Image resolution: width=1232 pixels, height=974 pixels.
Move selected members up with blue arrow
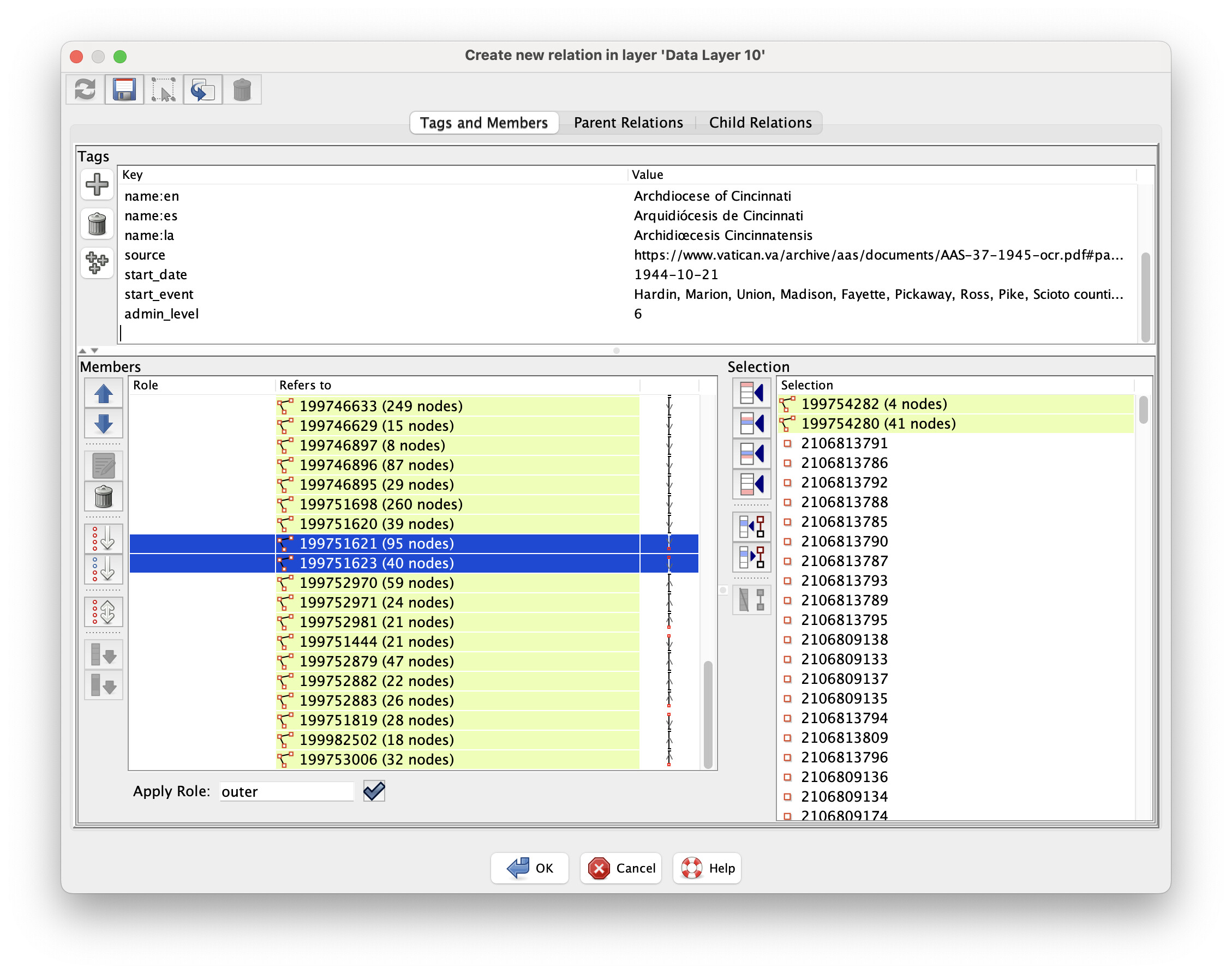pos(103,393)
